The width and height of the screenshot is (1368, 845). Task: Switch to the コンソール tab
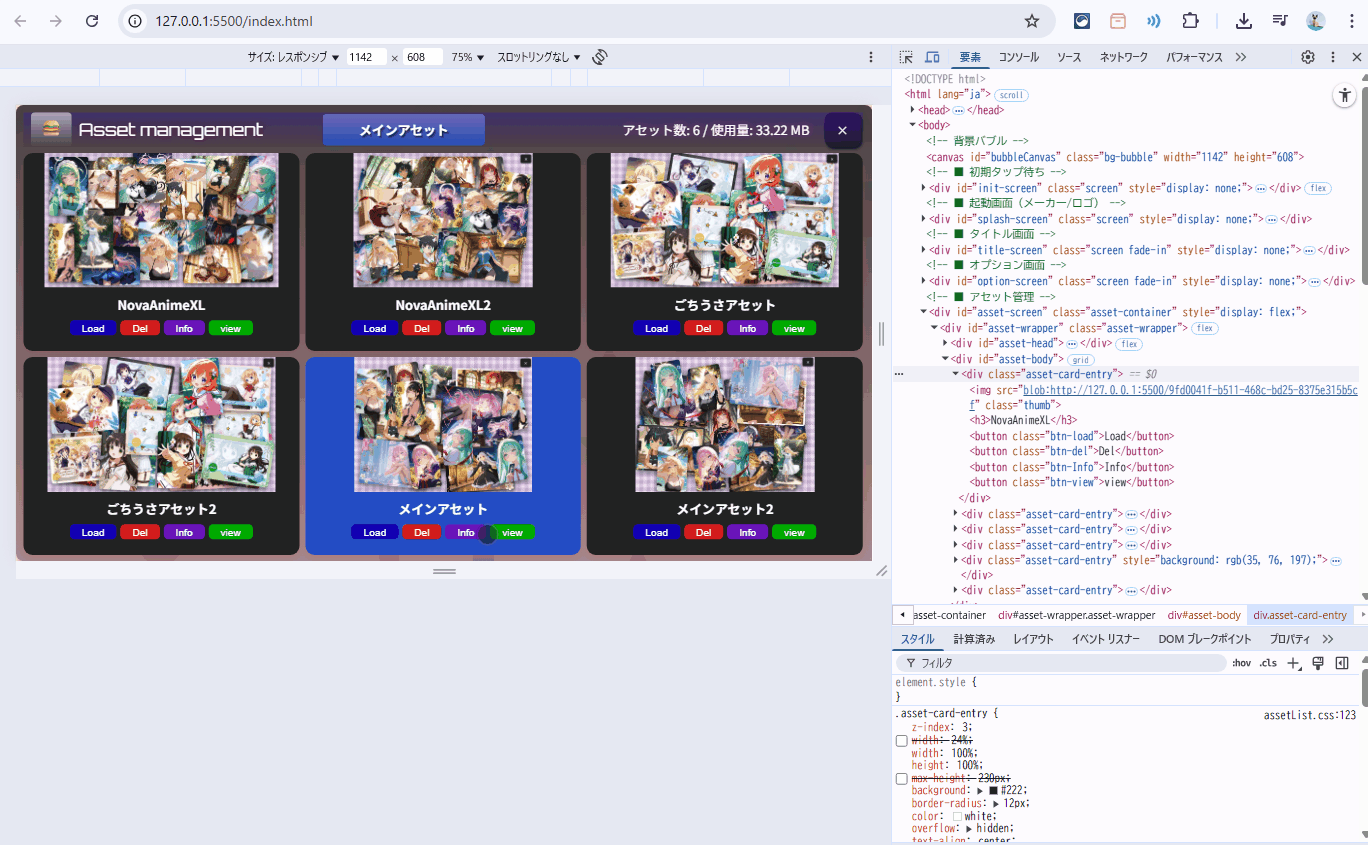(x=1018, y=58)
